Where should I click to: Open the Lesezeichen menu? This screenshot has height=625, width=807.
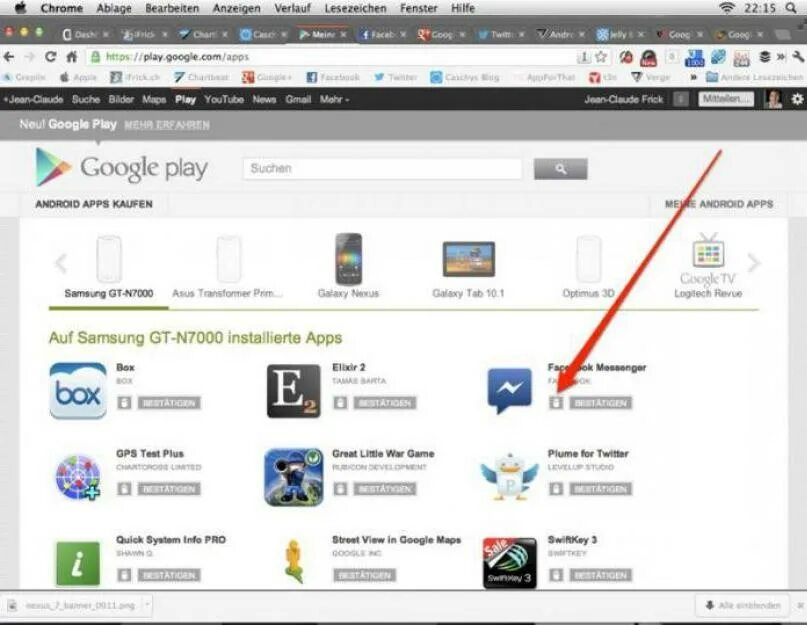[x=355, y=8]
